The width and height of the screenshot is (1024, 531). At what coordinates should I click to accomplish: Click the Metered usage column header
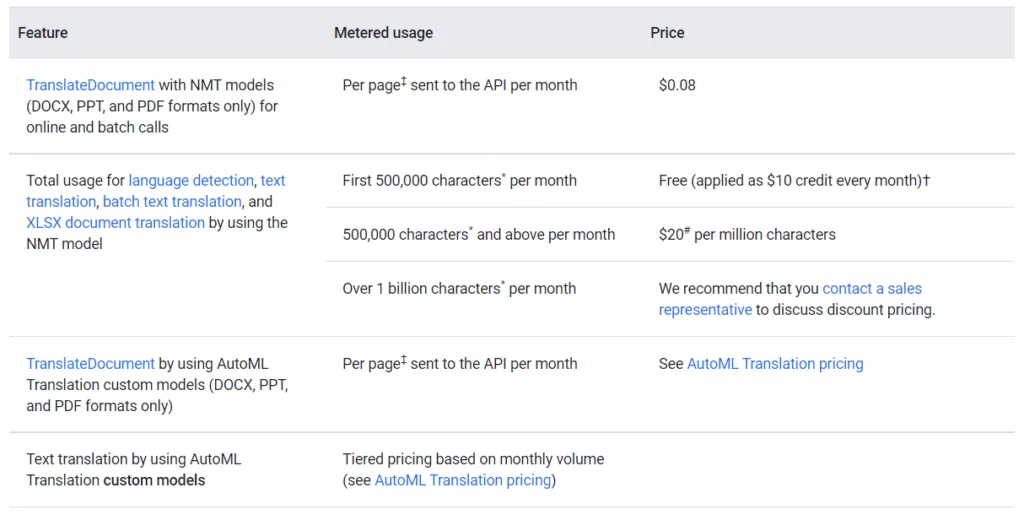tap(383, 33)
